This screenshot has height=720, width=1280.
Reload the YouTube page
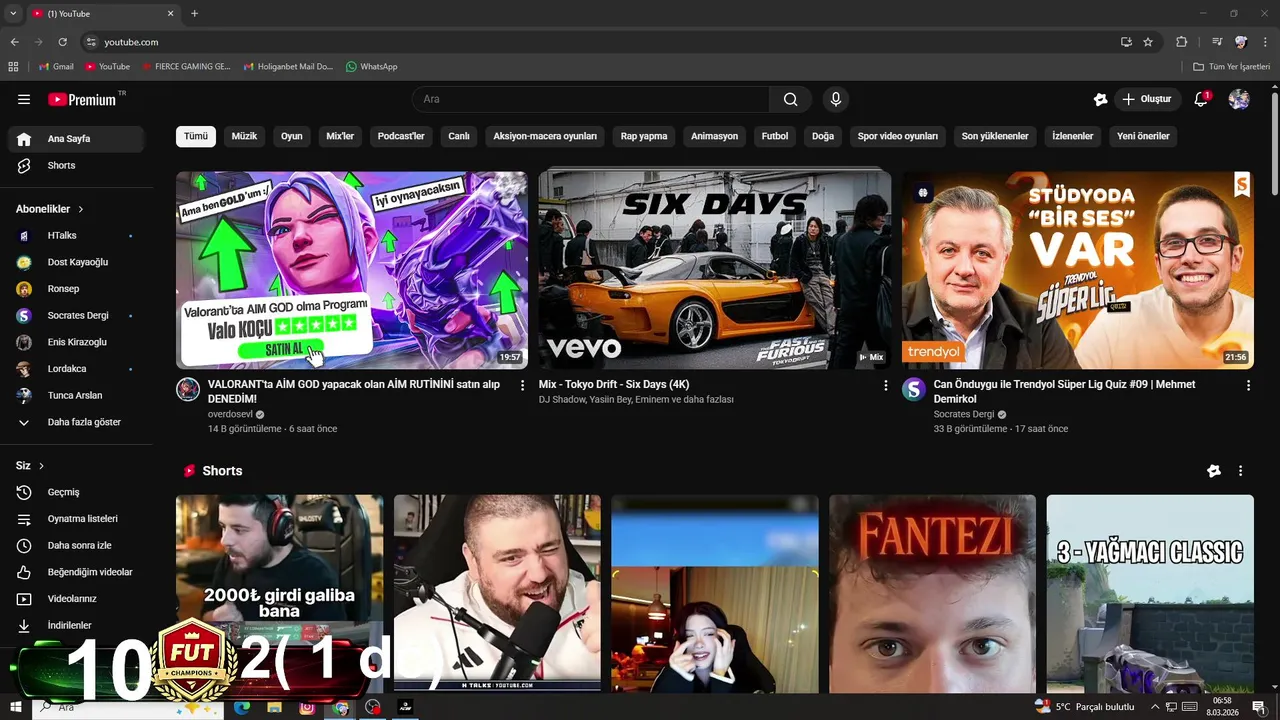click(x=62, y=42)
